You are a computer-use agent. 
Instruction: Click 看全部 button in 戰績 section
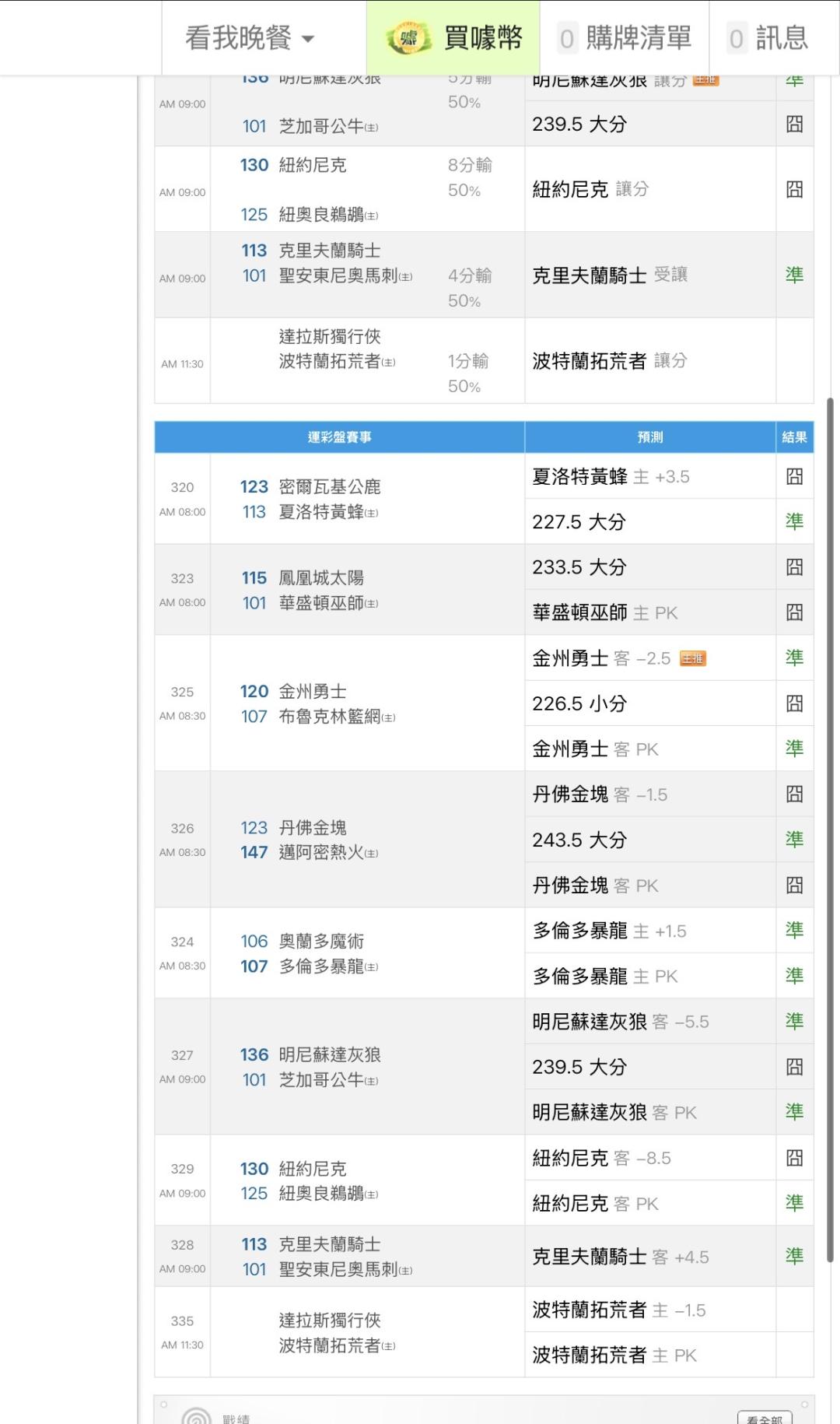coord(765,1418)
